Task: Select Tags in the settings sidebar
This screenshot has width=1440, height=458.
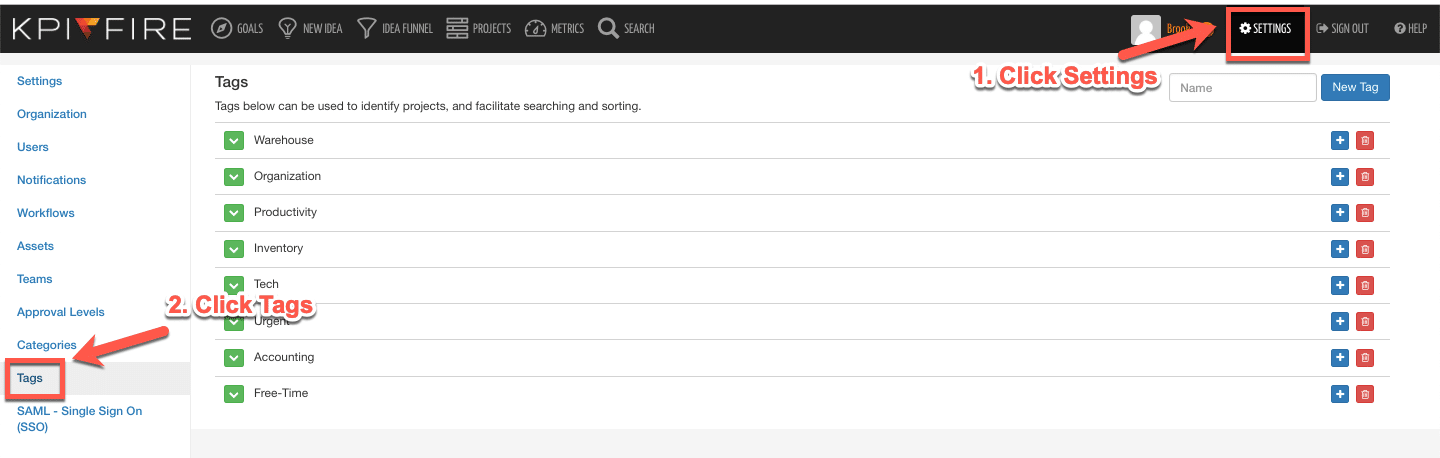Action: tap(30, 378)
